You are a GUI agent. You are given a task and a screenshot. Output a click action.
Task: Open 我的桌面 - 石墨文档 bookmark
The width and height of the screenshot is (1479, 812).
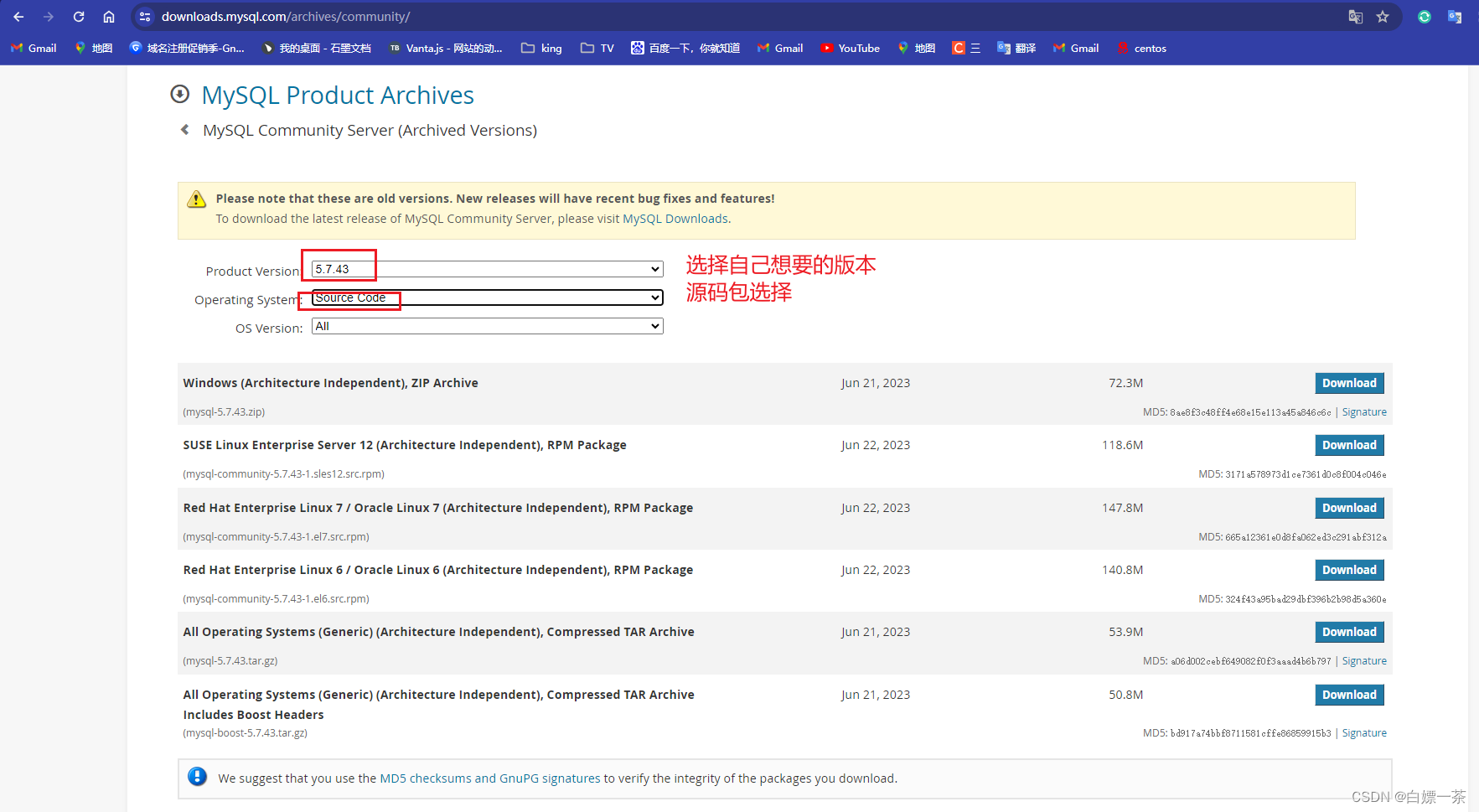(317, 48)
